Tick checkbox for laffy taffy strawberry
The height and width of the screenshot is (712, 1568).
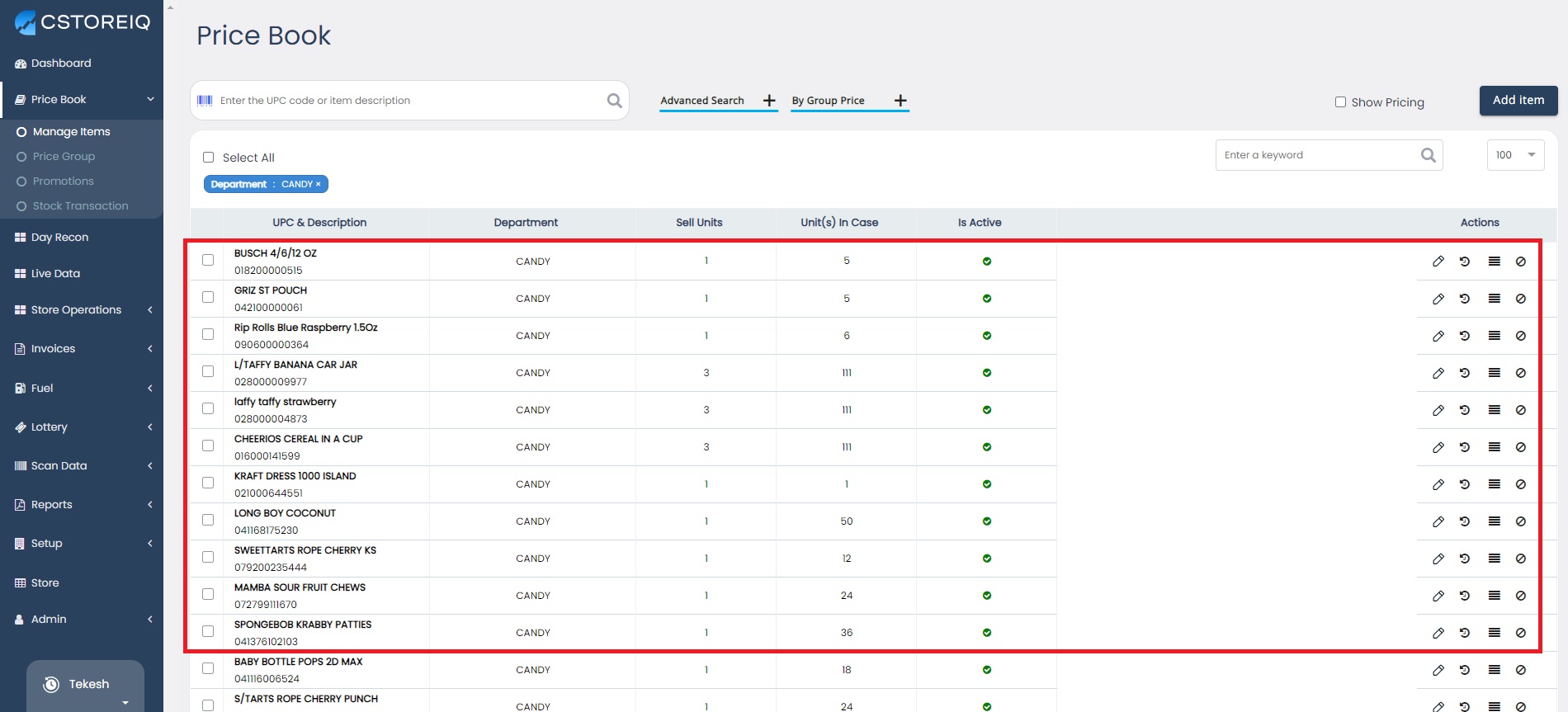[x=208, y=408]
